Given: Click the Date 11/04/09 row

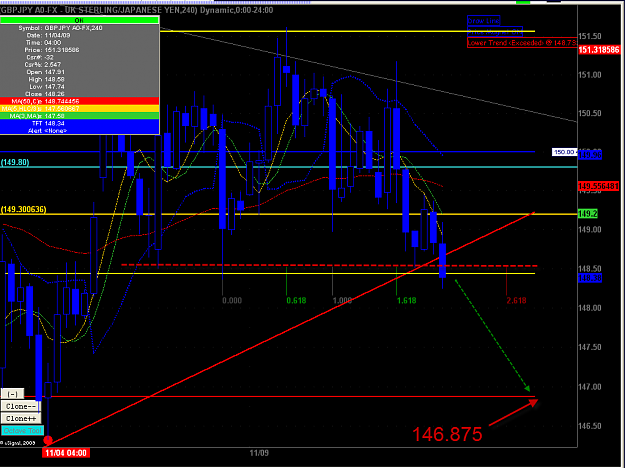Looking at the screenshot, I should click(x=80, y=35).
